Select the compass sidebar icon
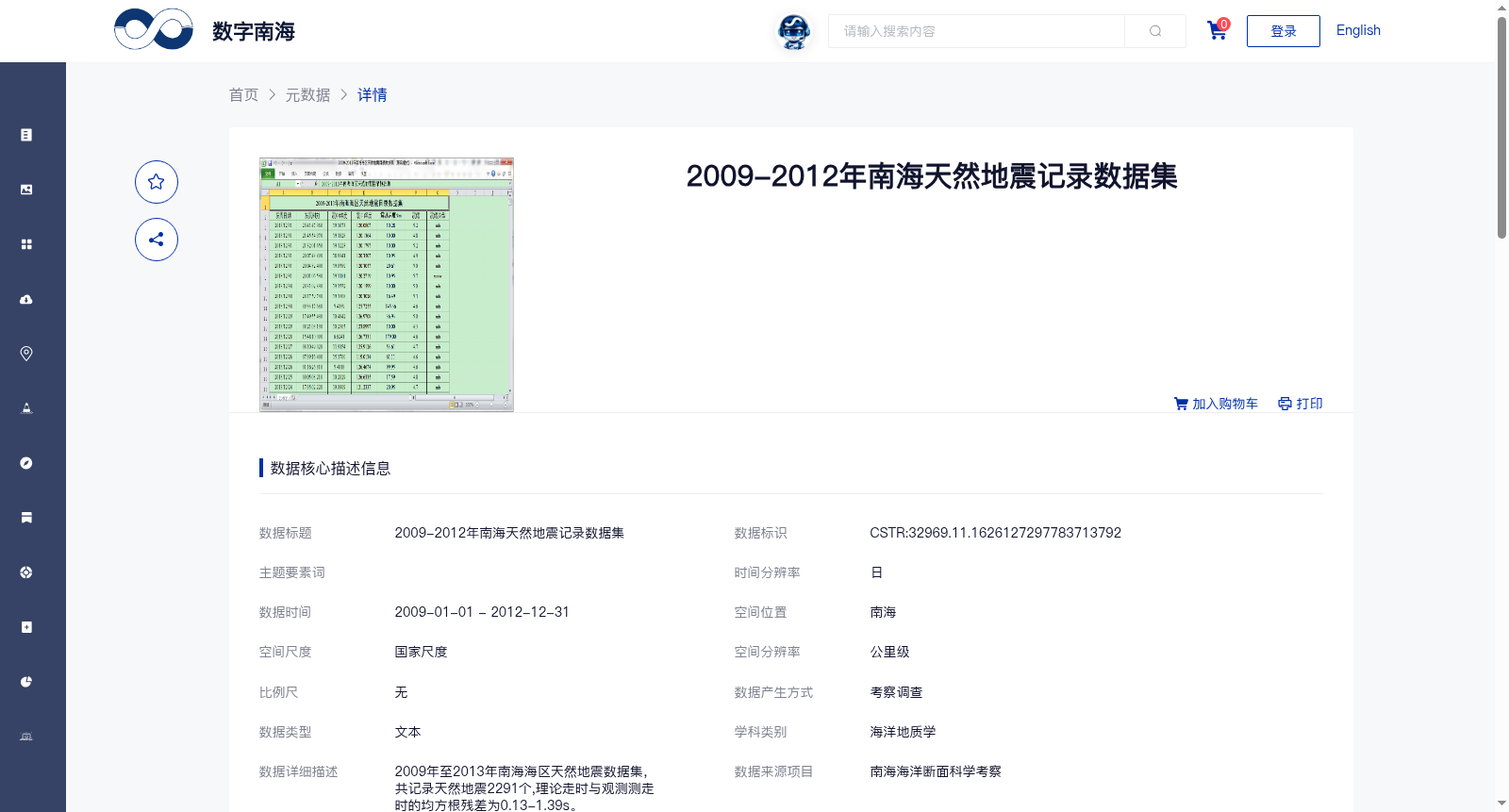This screenshot has height=812, width=1509. (26, 463)
